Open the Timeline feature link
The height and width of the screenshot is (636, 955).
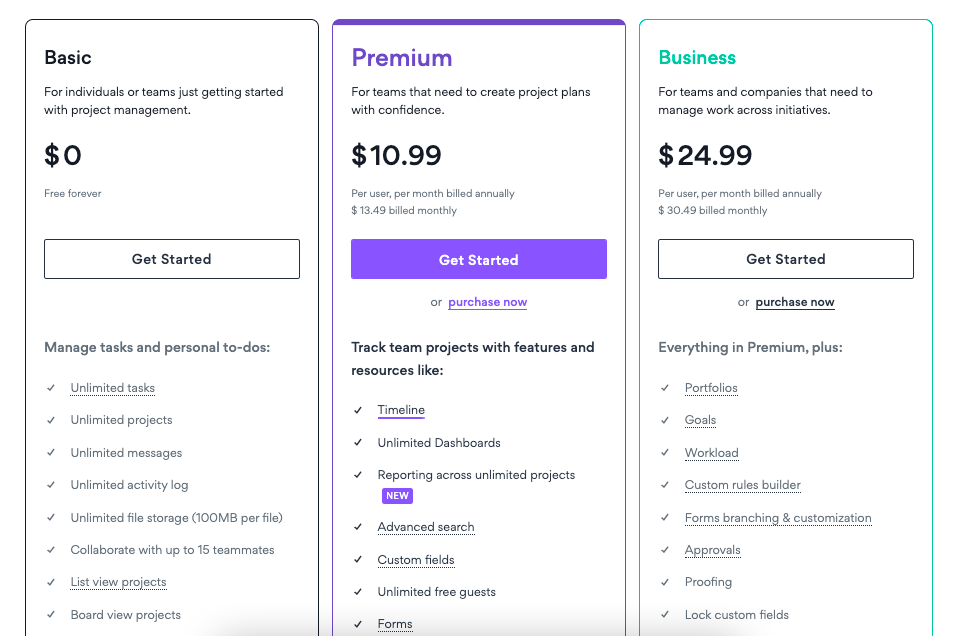click(401, 410)
